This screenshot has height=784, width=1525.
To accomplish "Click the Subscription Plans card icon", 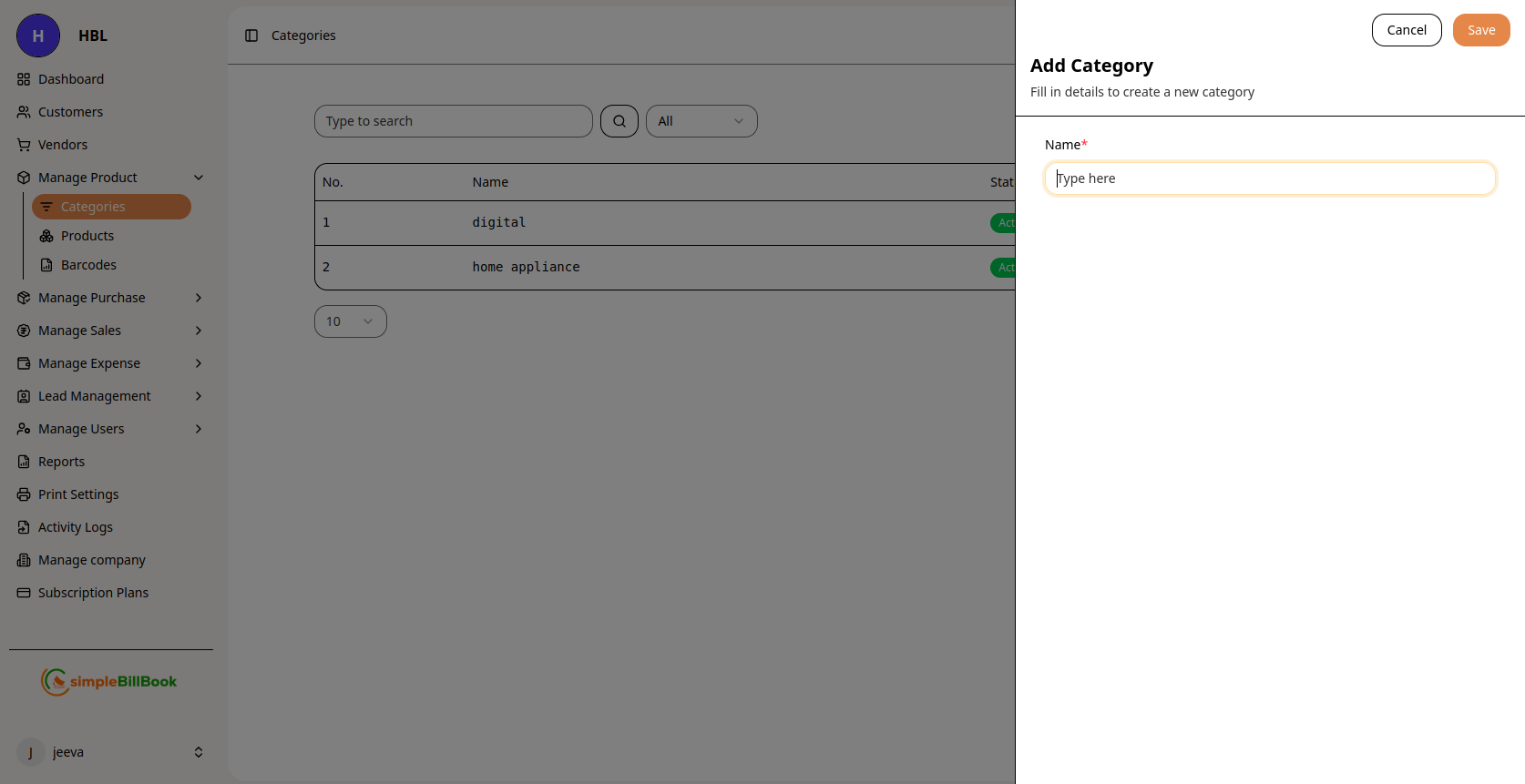I will [24, 593].
